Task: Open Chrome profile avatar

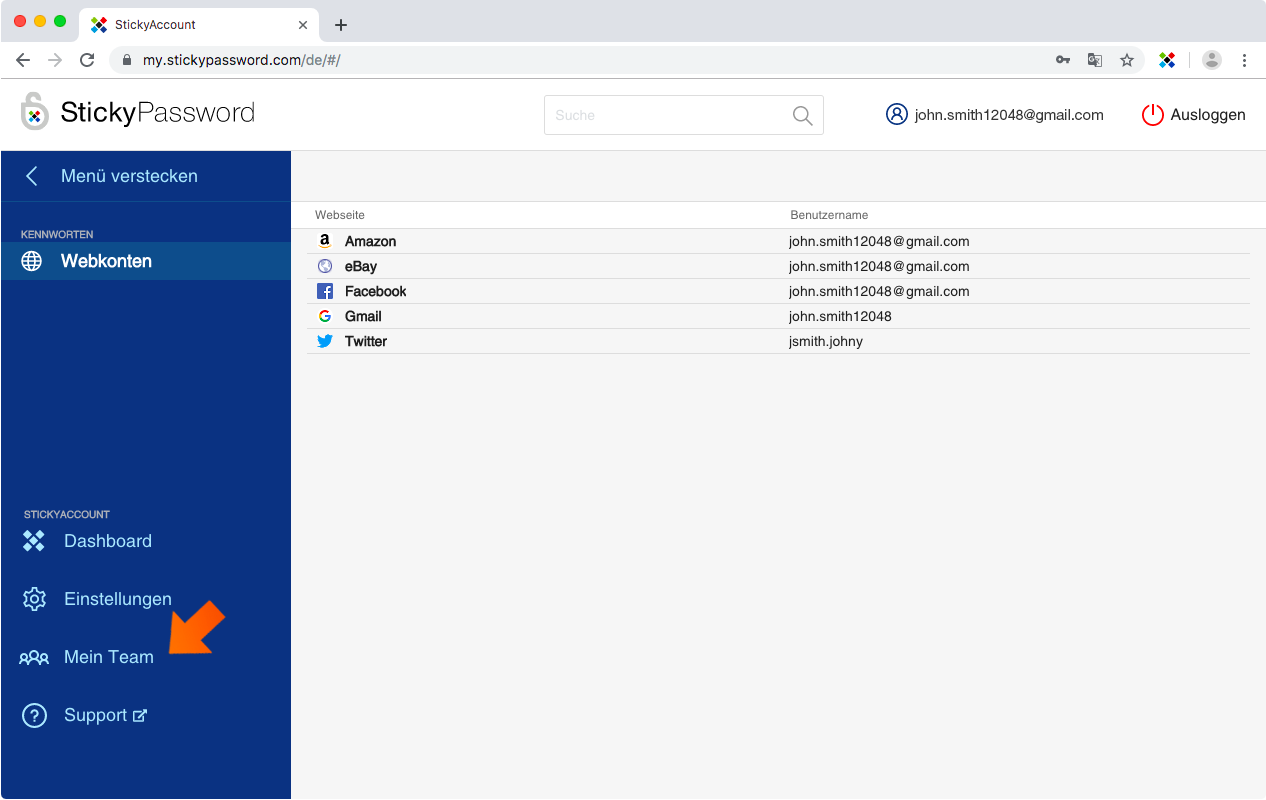Action: click(1212, 60)
